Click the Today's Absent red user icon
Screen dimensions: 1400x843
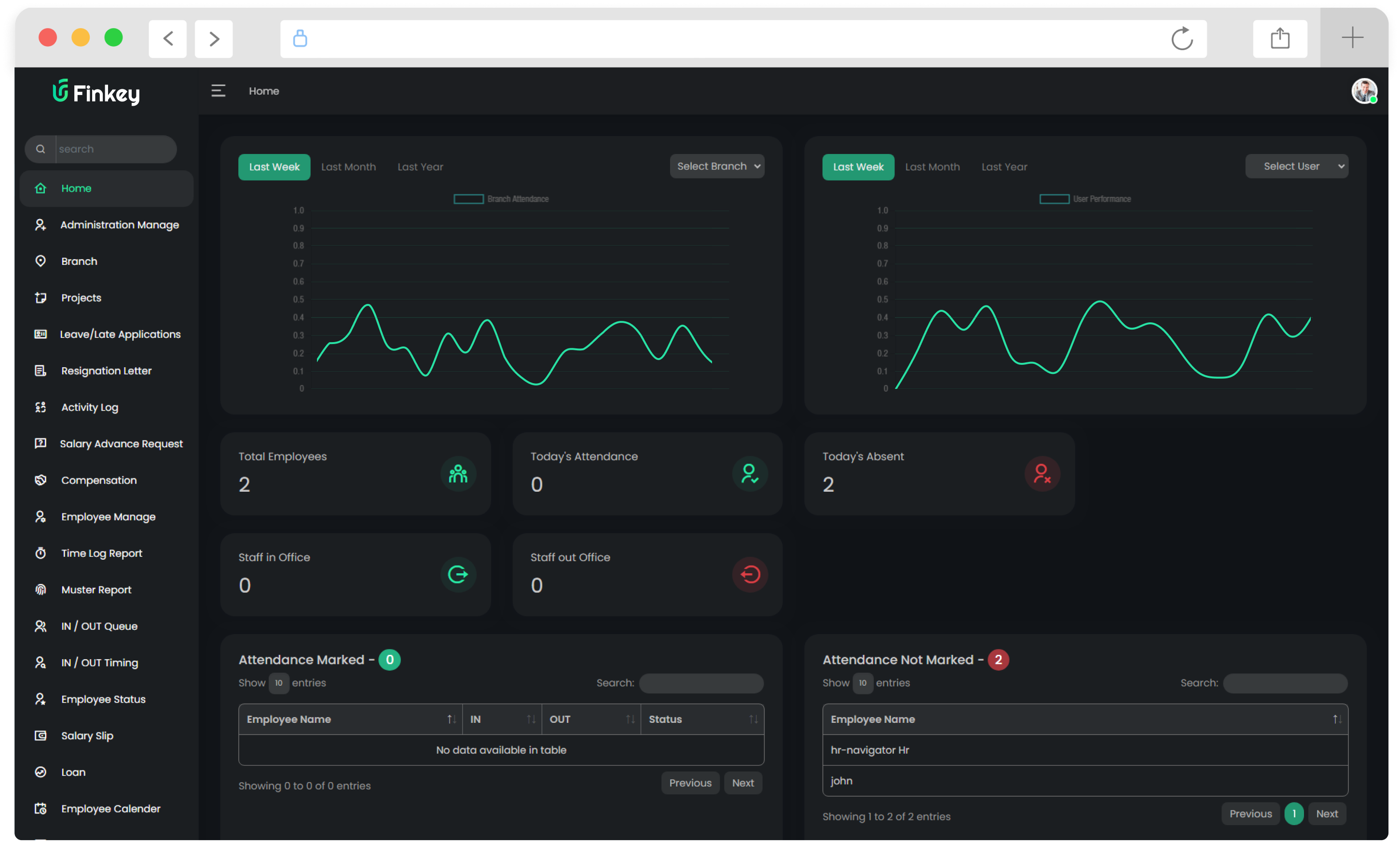click(x=1042, y=474)
